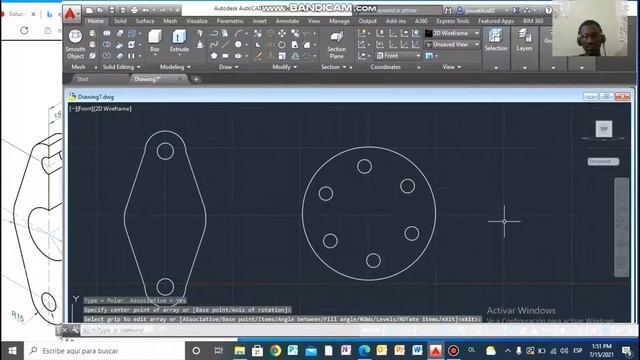
Task: Expand the Draw panel
Action: [229, 67]
